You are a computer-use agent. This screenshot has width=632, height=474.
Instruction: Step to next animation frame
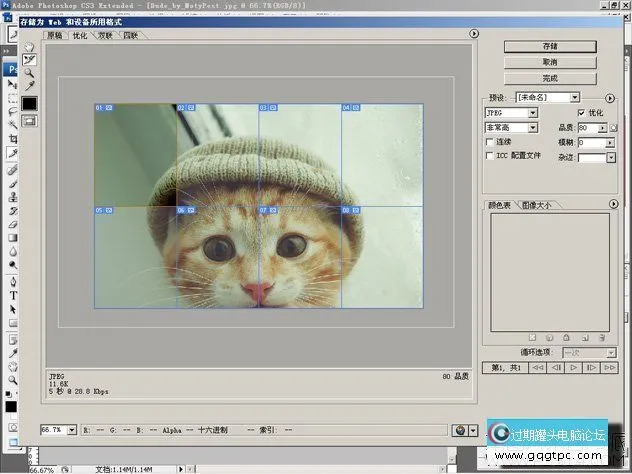point(591,367)
